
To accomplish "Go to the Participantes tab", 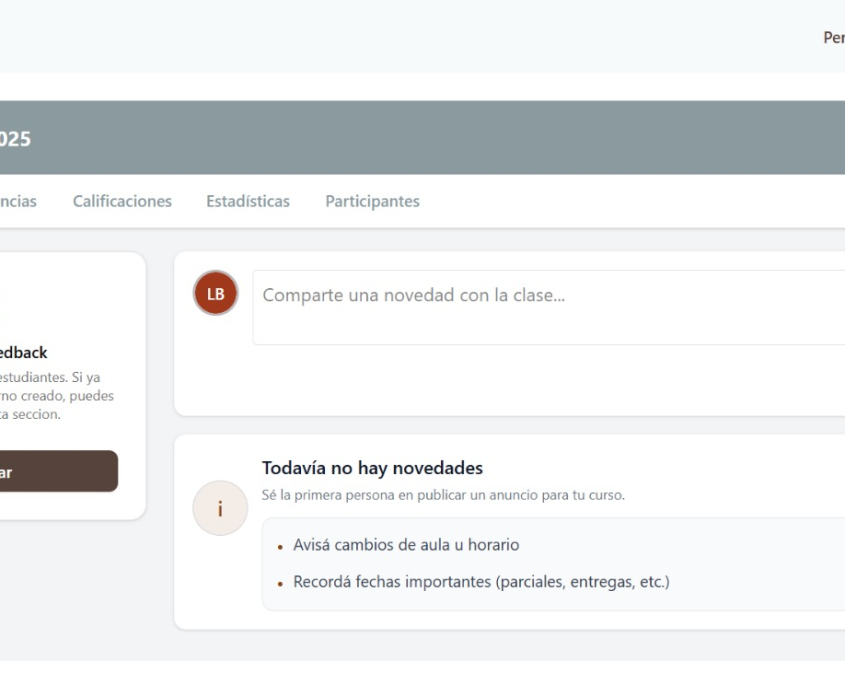I will pos(372,201).
